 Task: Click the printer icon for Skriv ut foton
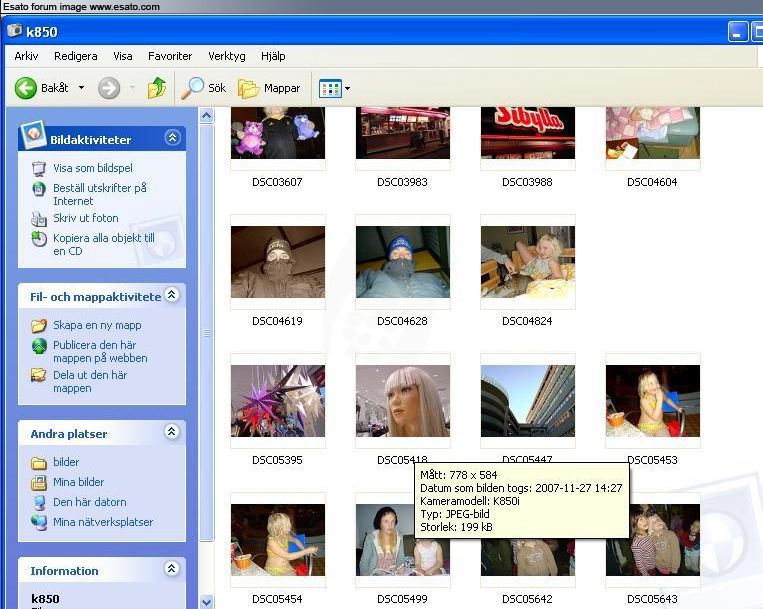(39, 219)
